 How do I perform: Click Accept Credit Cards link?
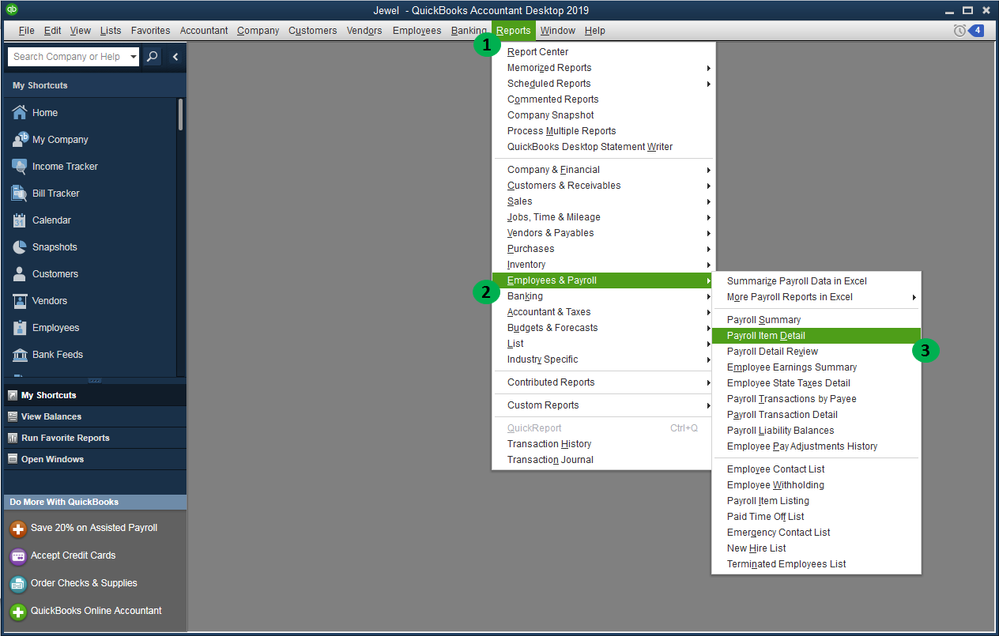click(x=73, y=556)
